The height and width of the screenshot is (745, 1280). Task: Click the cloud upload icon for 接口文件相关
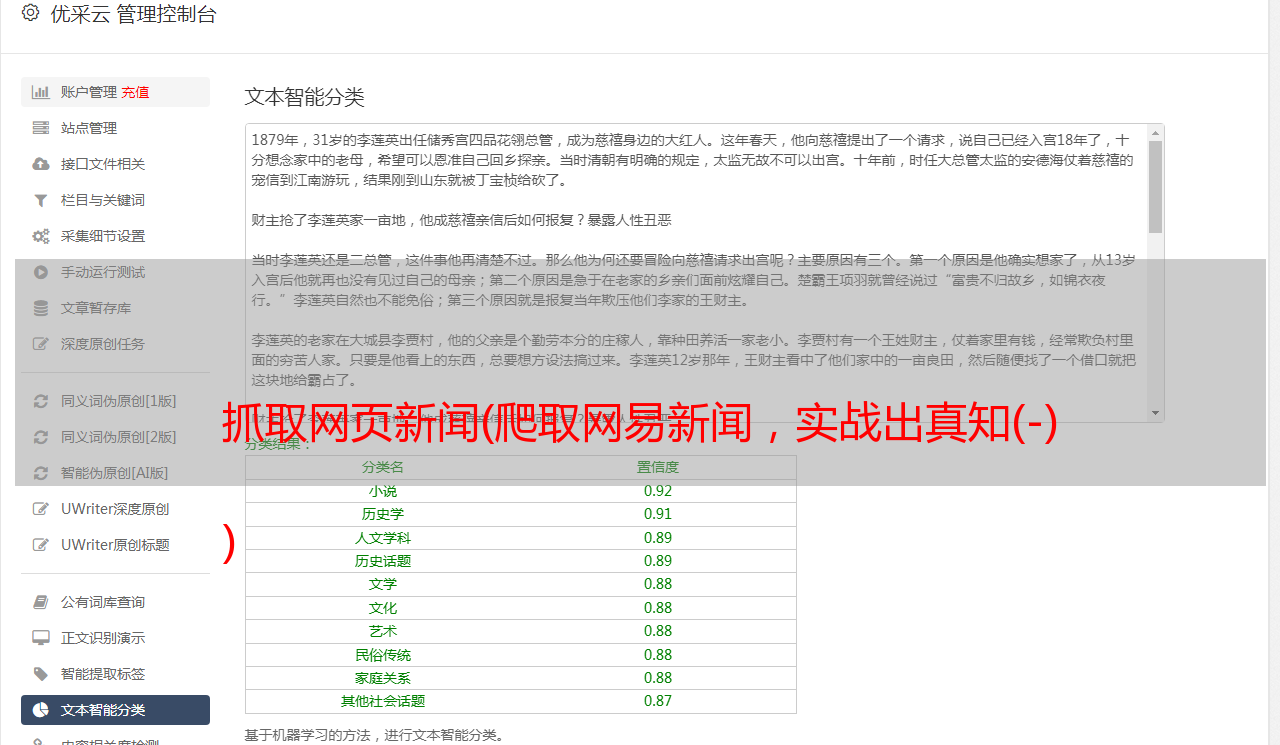tap(41, 164)
